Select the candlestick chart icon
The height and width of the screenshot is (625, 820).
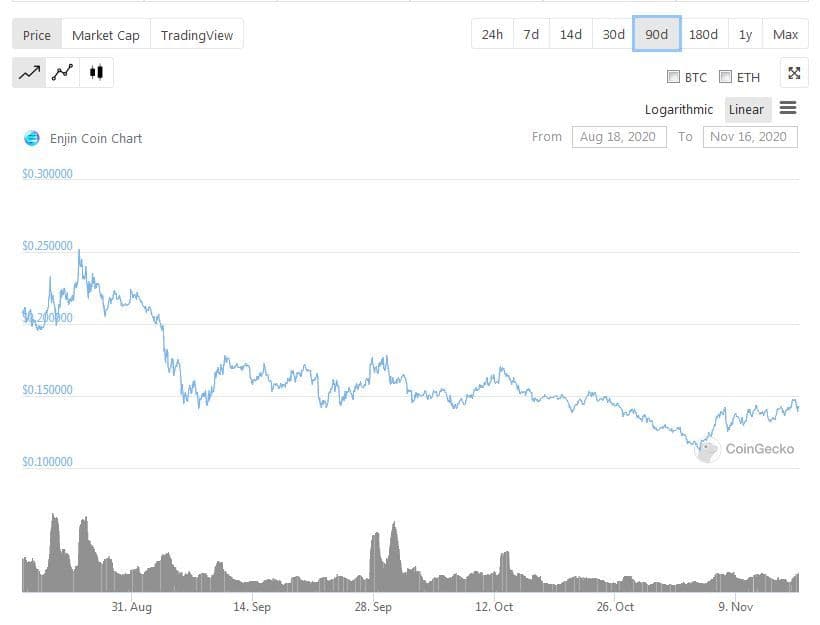coord(95,72)
